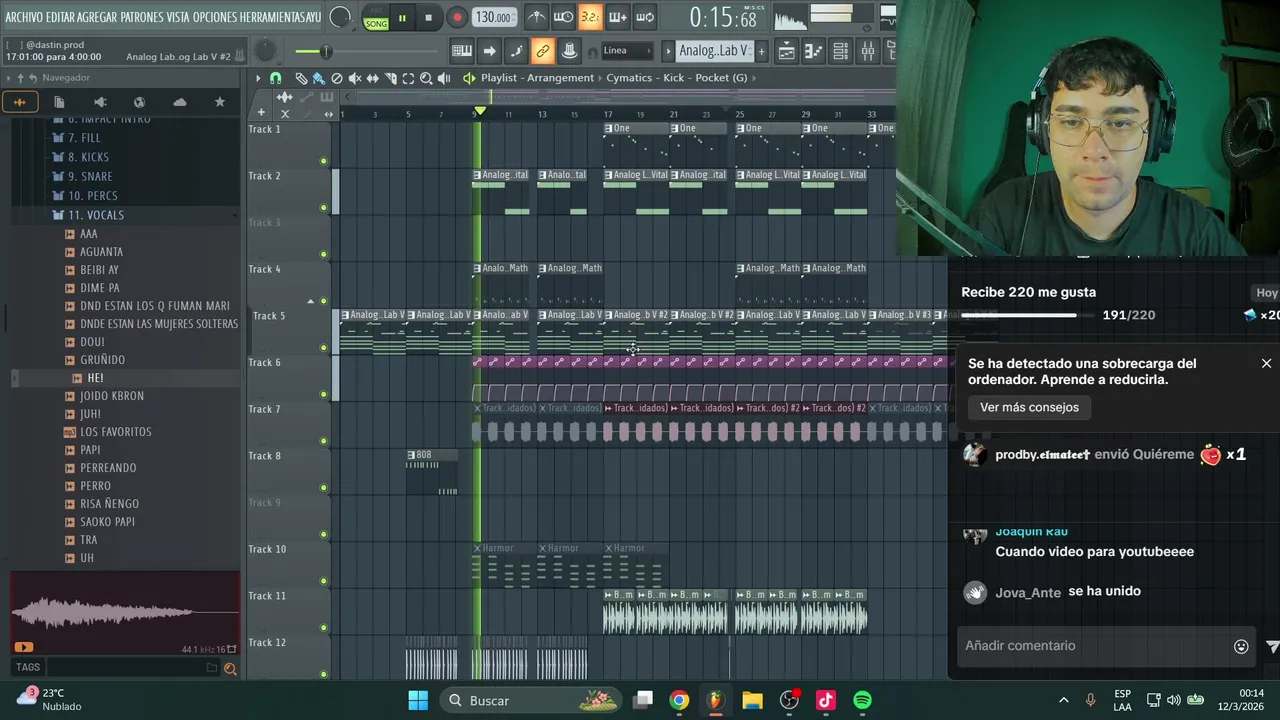Mute Track 11 with its green light
1280x720 pixels.
[323, 628]
